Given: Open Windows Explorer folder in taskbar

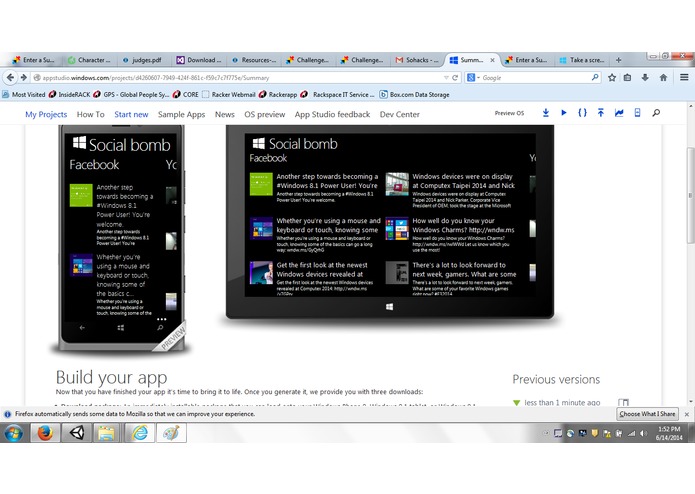Looking at the screenshot, I should pyautogui.click(x=106, y=433).
